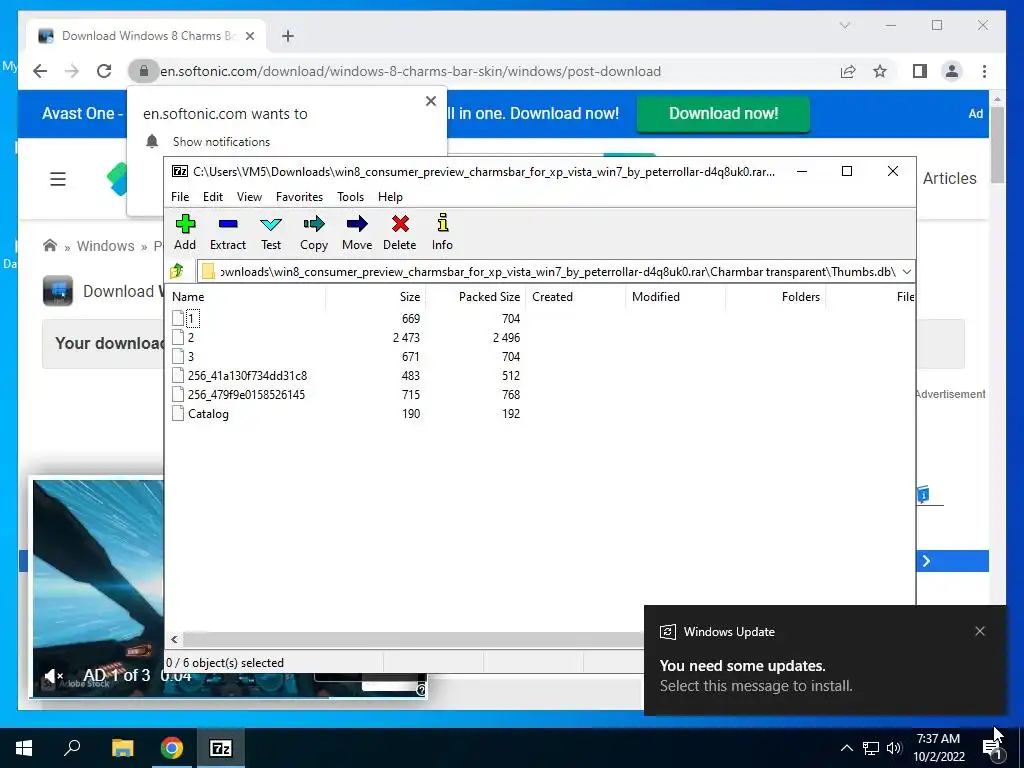Select the file named 1
The width and height of the screenshot is (1024, 768).
pos(191,319)
